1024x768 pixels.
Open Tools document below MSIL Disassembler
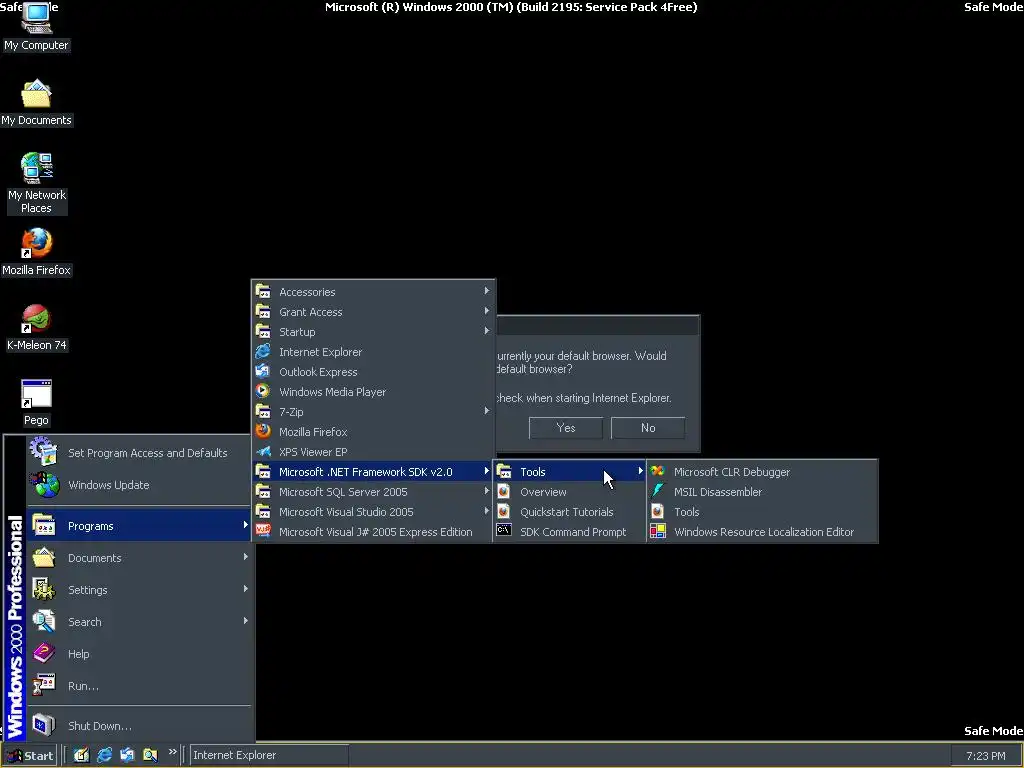coord(762,512)
